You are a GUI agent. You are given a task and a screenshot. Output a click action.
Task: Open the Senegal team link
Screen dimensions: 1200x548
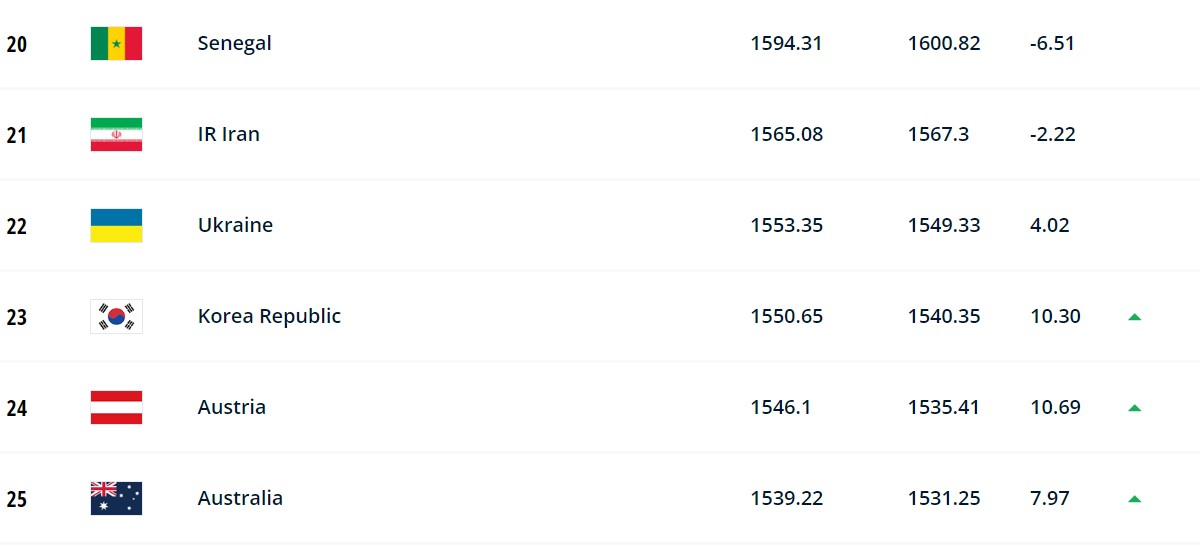pos(234,43)
